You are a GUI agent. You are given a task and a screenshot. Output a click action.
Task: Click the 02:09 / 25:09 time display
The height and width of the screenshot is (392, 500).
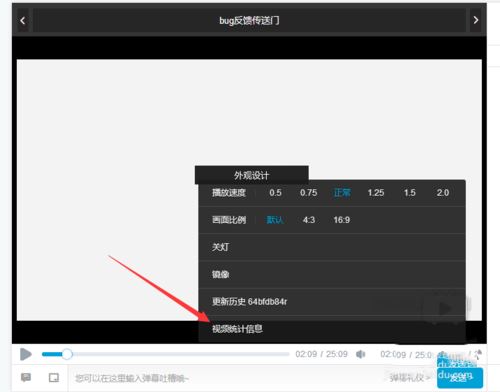click(321, 354)
